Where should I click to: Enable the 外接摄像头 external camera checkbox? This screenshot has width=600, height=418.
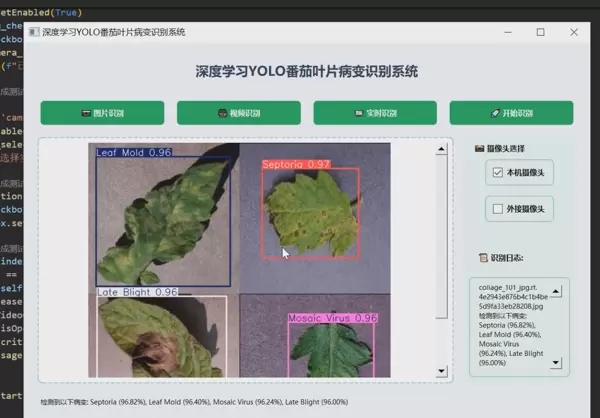point(498,209)
